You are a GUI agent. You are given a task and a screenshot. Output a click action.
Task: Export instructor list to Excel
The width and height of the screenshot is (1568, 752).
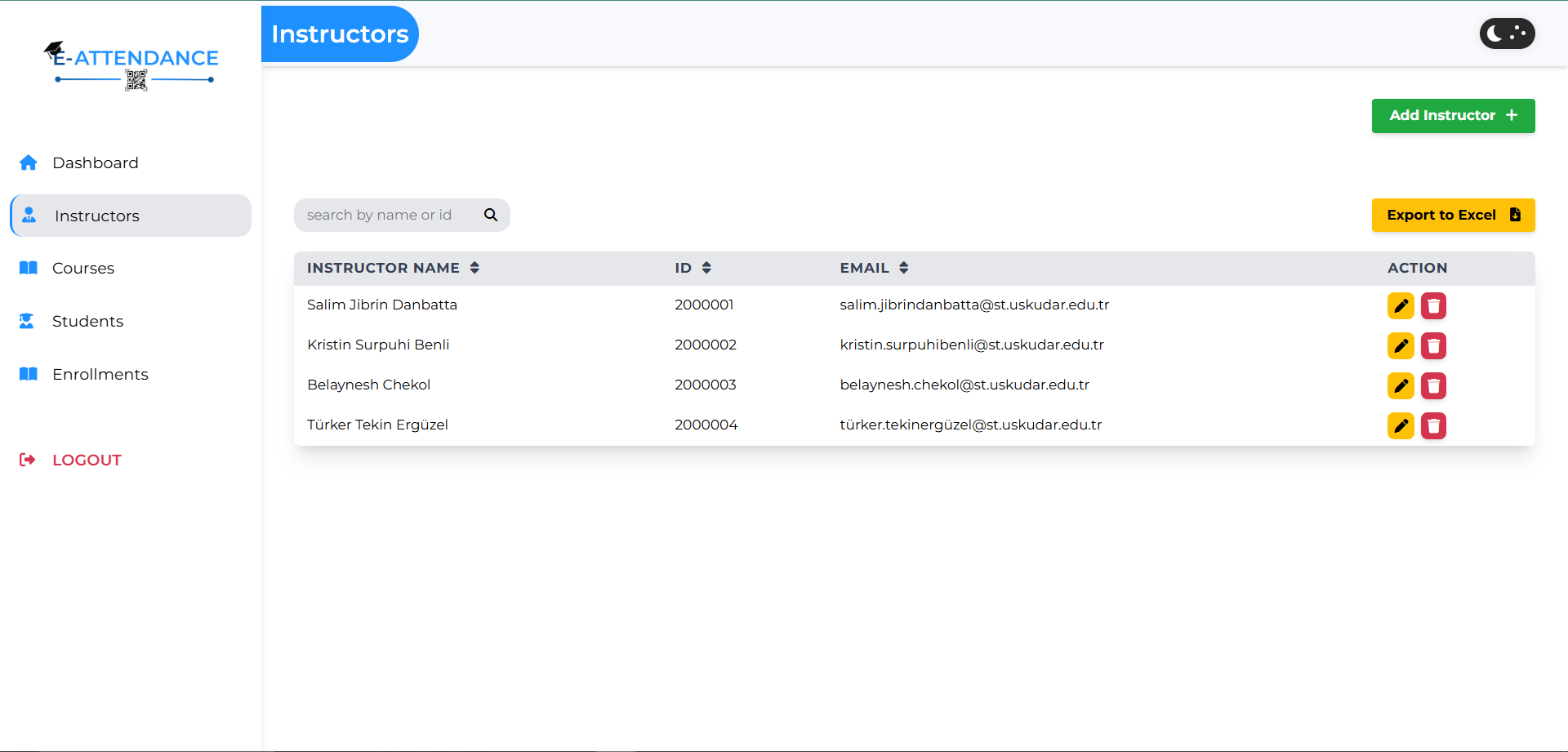coord(1452,215)
